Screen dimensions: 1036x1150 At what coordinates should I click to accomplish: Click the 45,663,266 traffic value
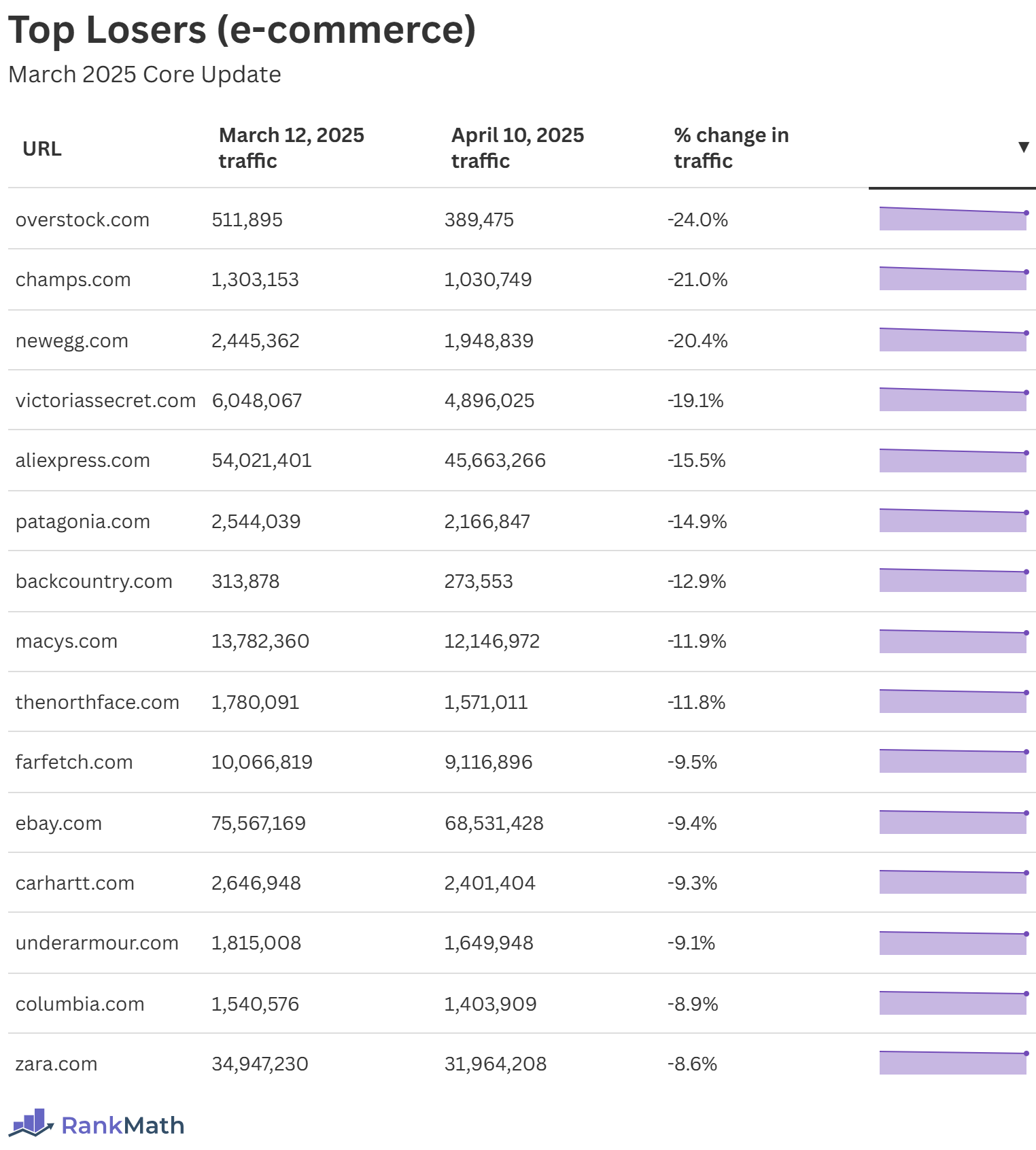click(495, 460)
